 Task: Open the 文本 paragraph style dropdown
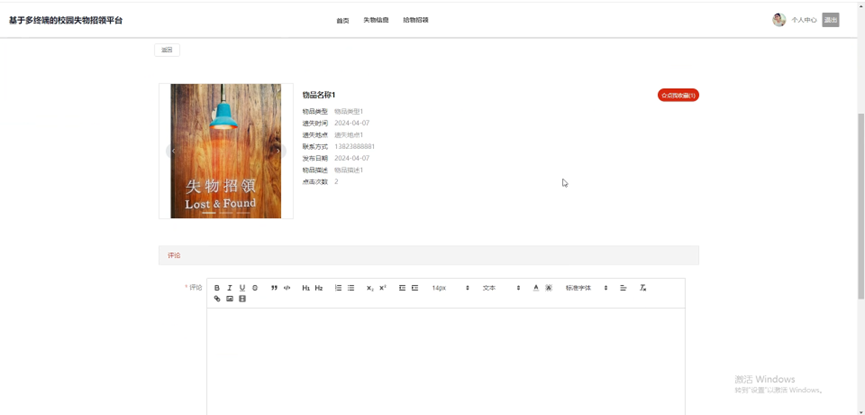click(501, 288)
